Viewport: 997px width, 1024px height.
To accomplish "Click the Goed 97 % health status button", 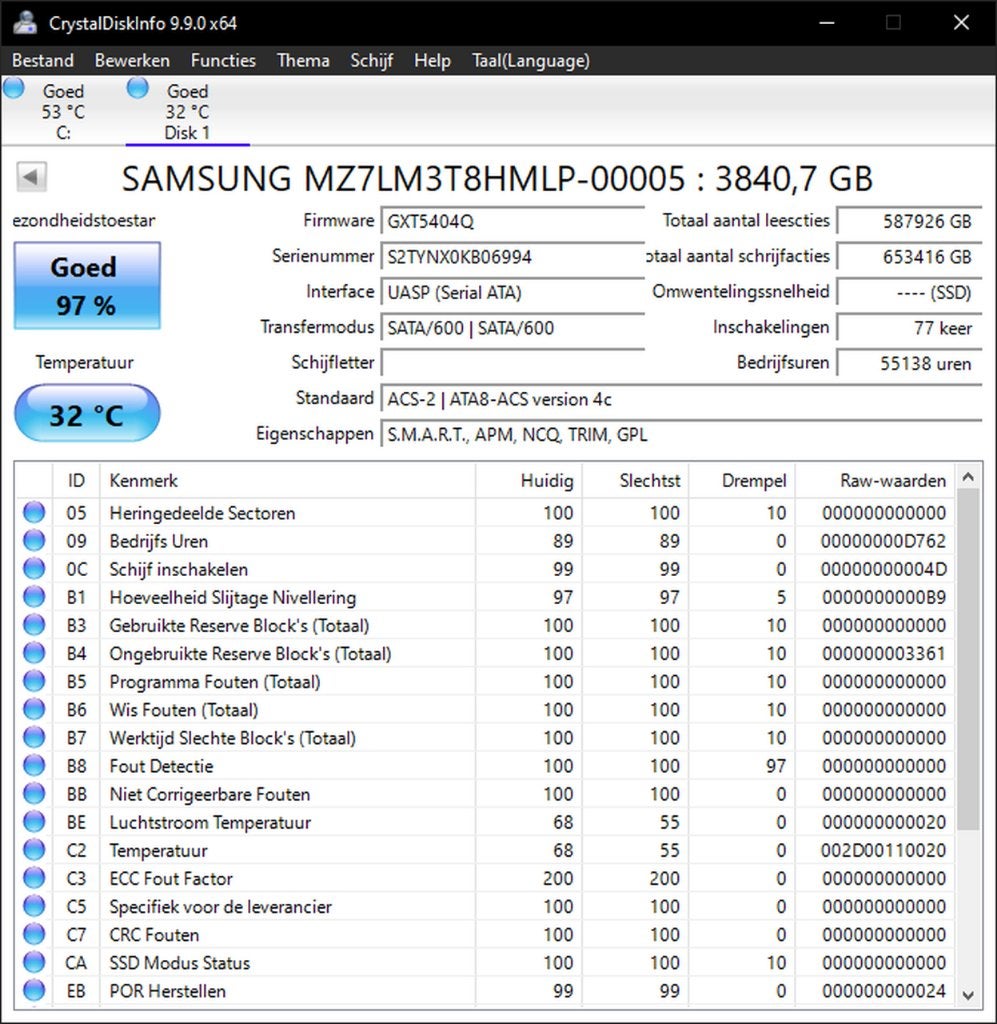I will point(87,285).
